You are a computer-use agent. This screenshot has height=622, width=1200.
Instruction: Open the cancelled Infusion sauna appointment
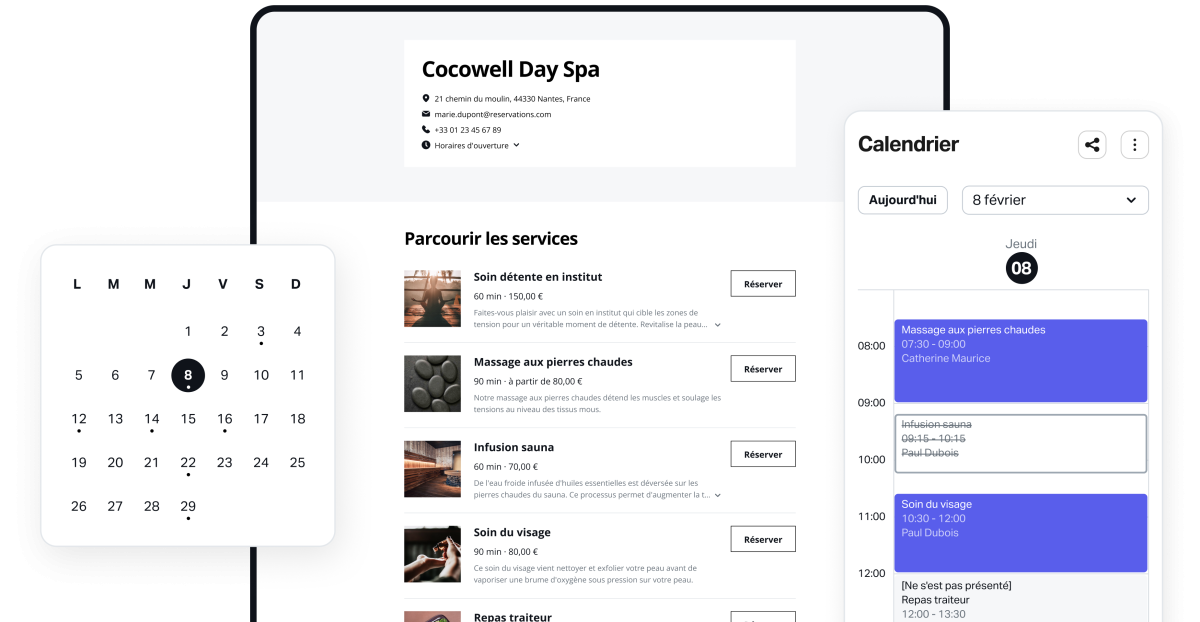tap(1020, 442)
